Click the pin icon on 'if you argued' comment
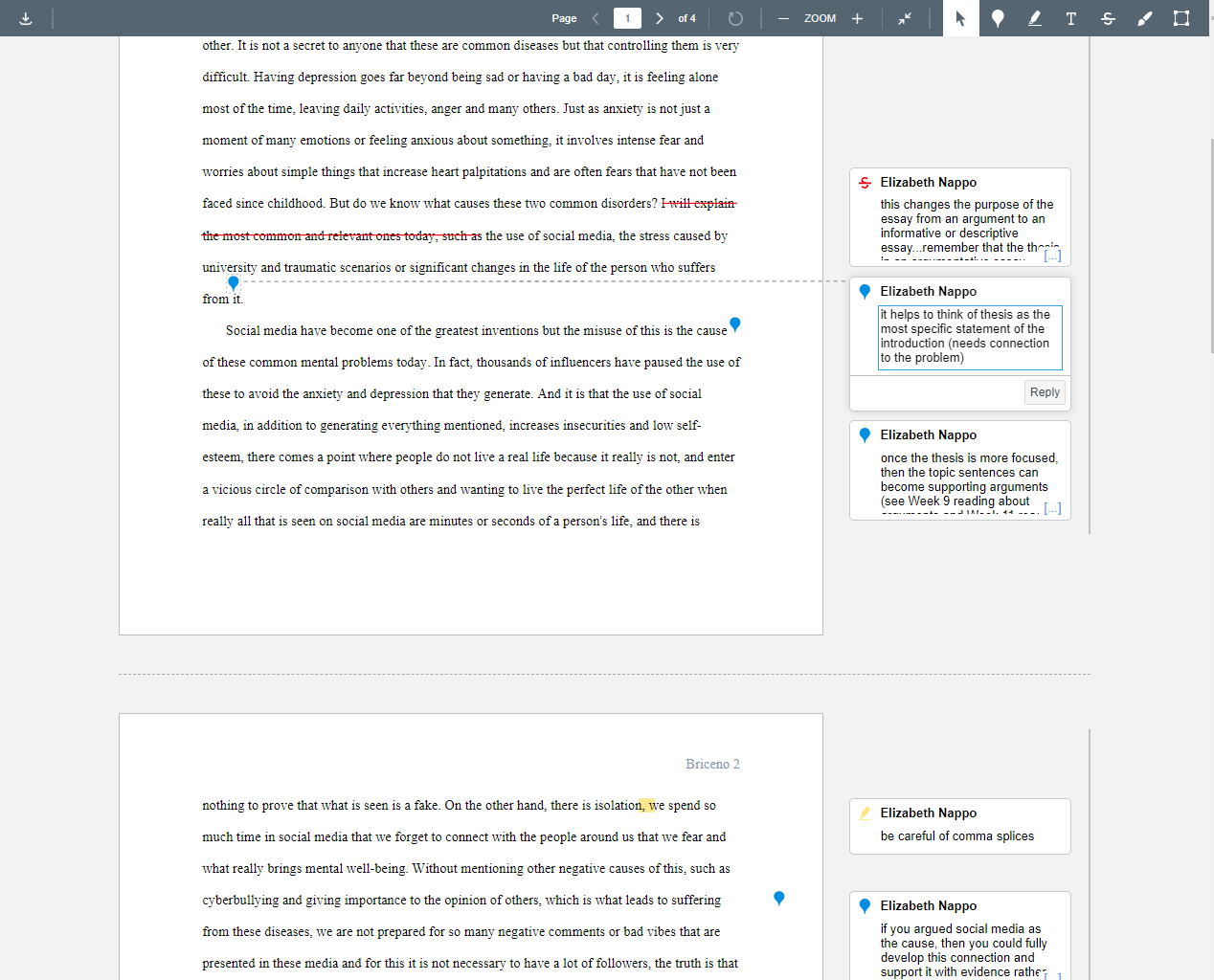1214x980 pixels. [x=865, y=906]
